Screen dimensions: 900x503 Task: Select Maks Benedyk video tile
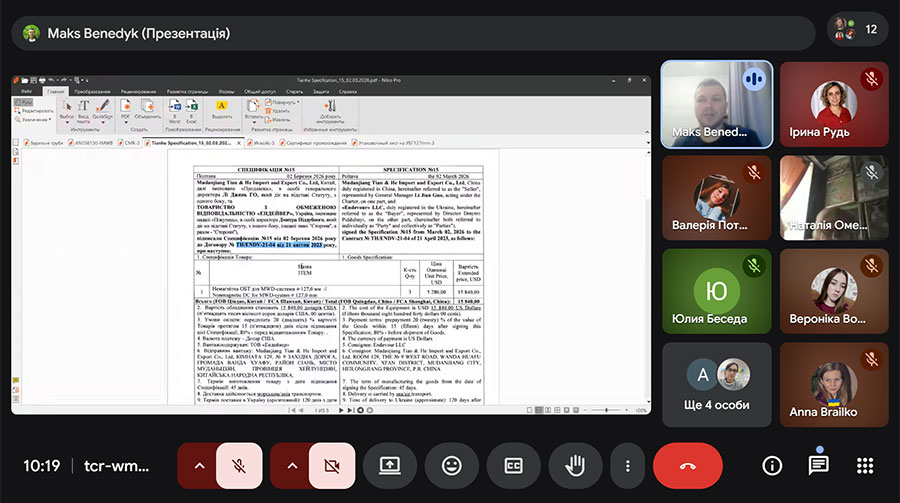716,105
